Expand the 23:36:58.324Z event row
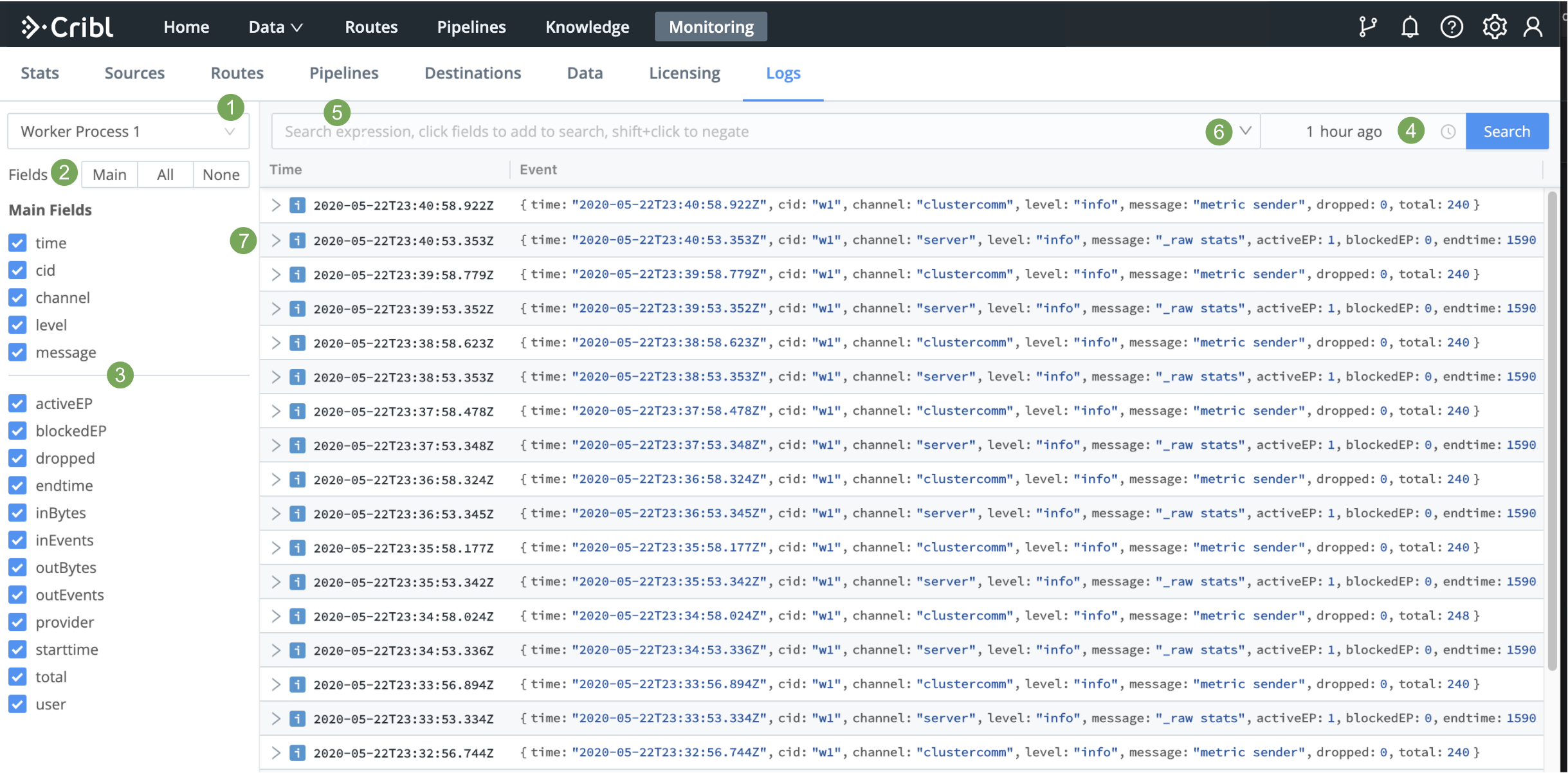 click(276, 479)
